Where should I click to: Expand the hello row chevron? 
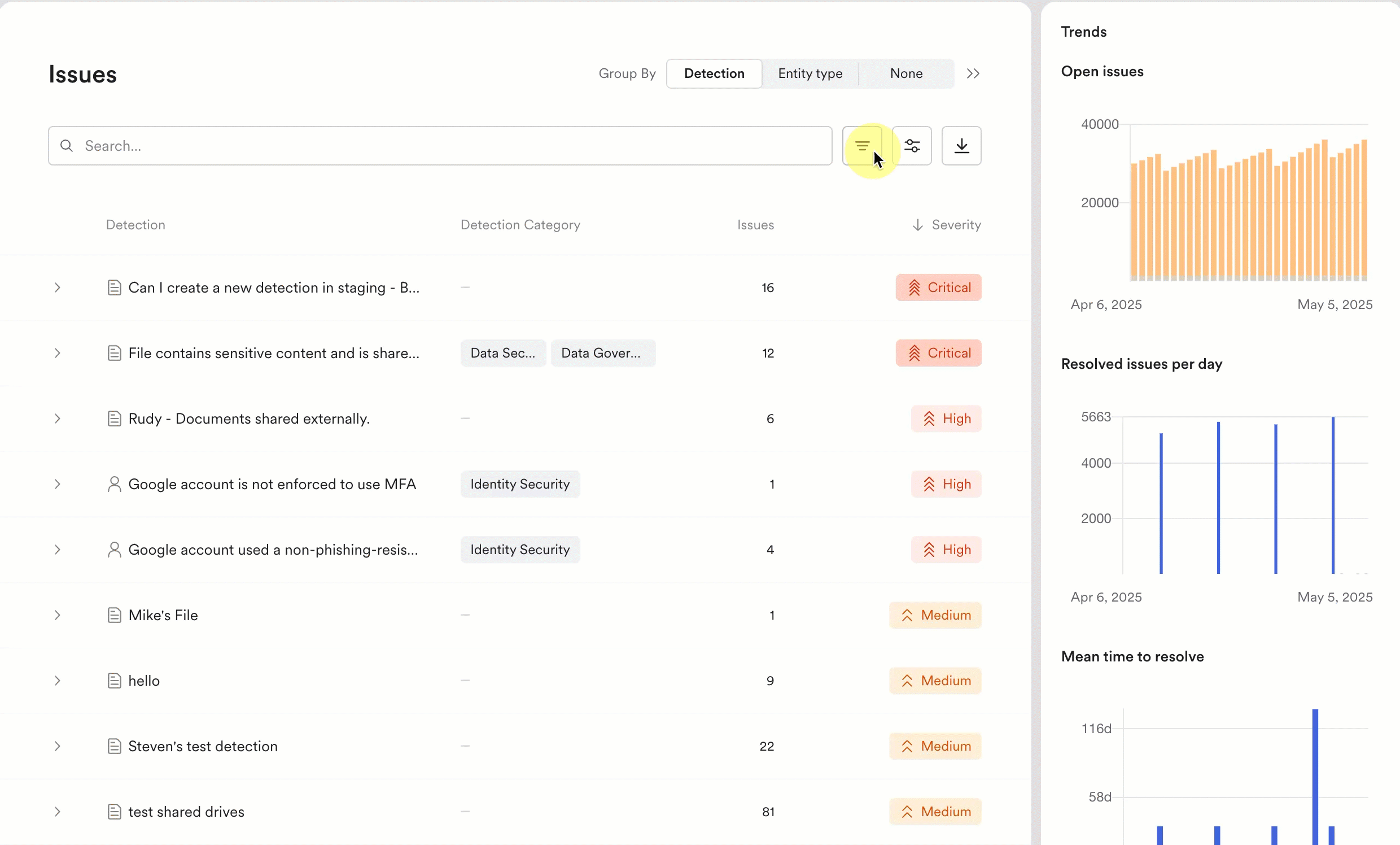pyautogui.click(x=58, y=681)
